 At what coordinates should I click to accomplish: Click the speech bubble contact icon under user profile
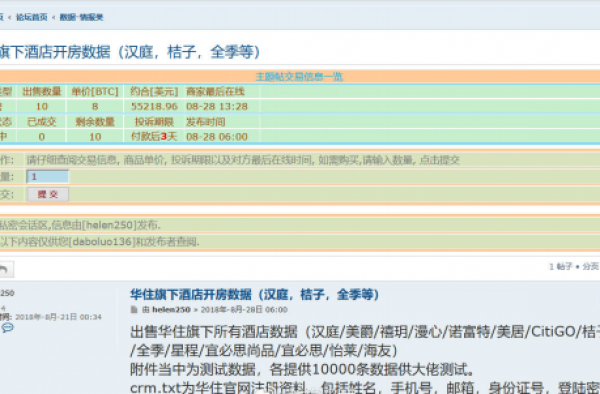(x=7, y=328)
